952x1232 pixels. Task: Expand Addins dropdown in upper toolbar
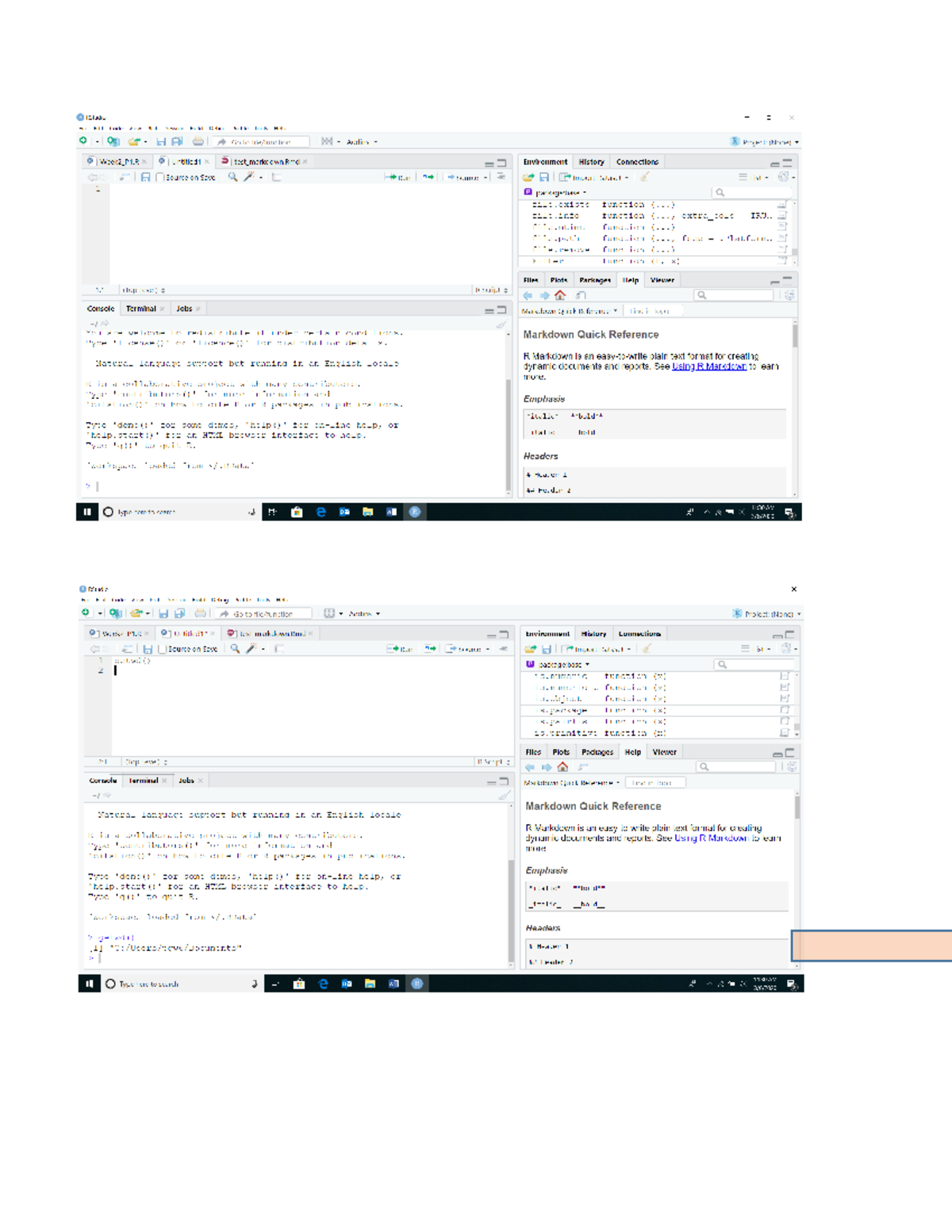coord(361,142)
